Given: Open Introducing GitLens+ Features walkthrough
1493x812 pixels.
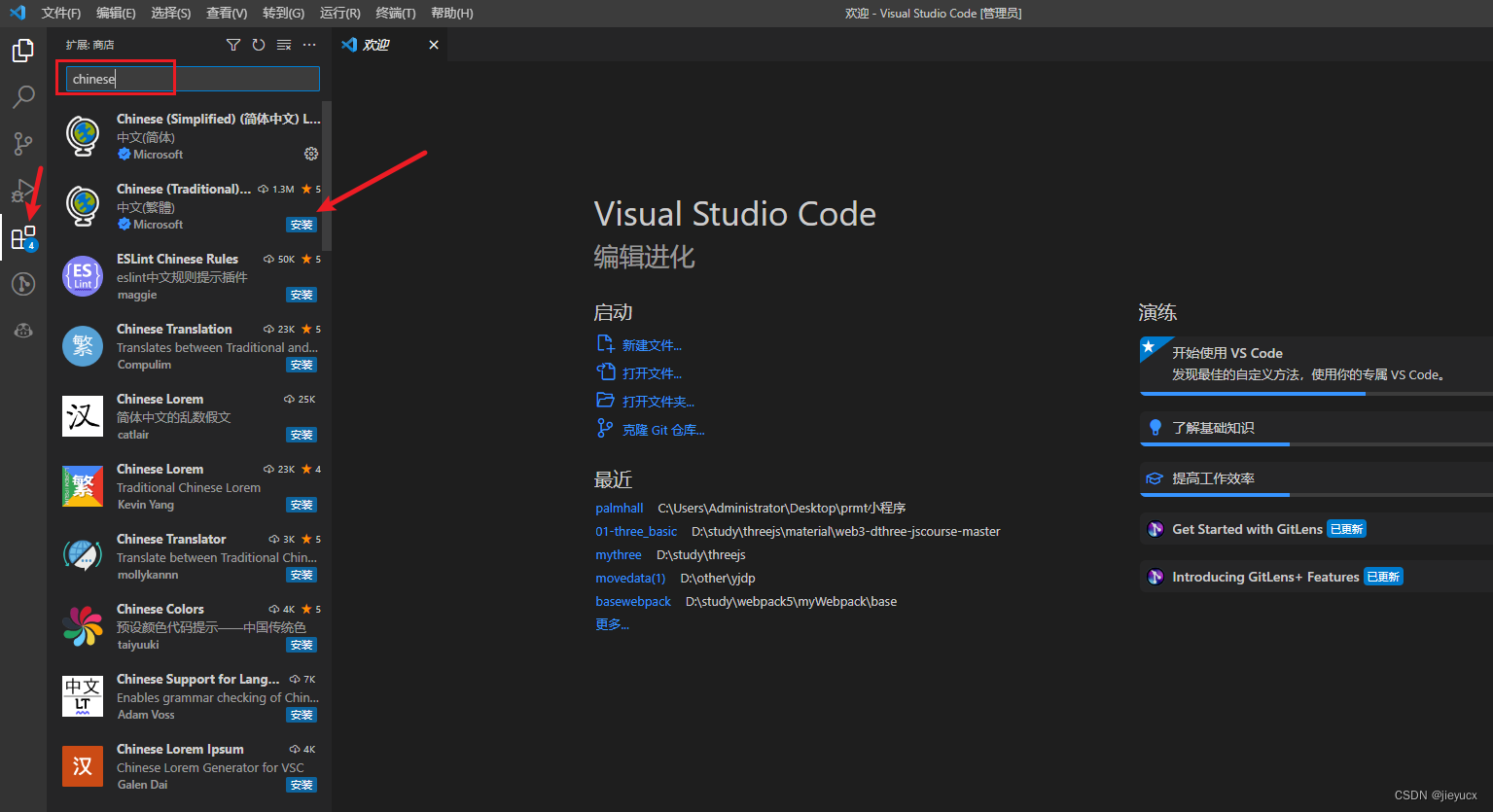Looking at the screenshot, I should [1316, 577].
